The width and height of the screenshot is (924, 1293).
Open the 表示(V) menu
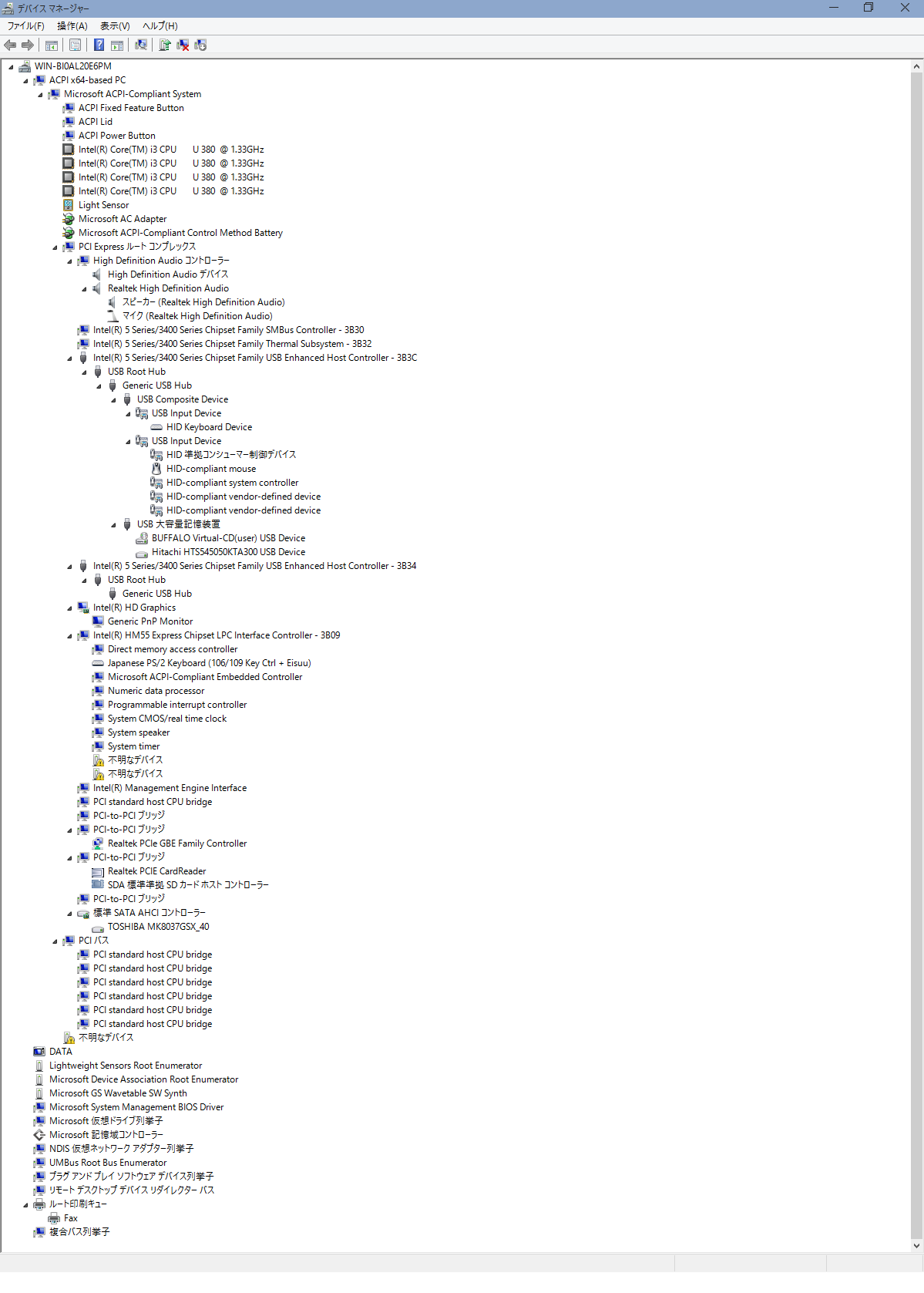(x=115, y=26)
